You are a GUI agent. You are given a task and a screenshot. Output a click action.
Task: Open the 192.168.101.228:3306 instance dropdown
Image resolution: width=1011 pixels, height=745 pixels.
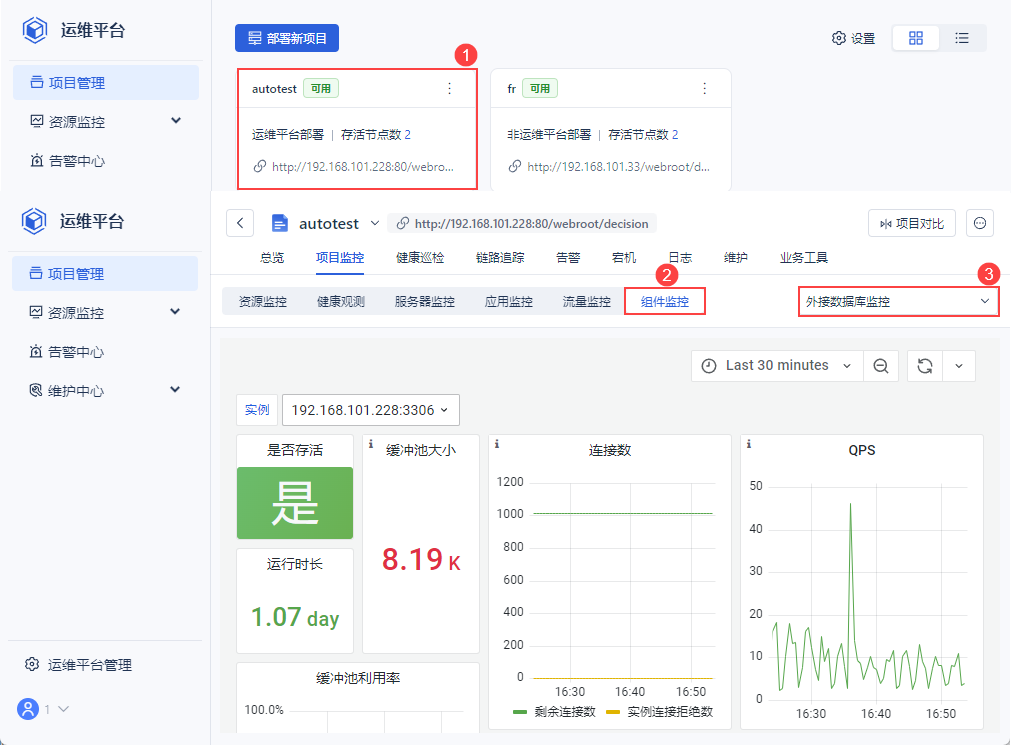pyautogui.click(x=371, y=410)
